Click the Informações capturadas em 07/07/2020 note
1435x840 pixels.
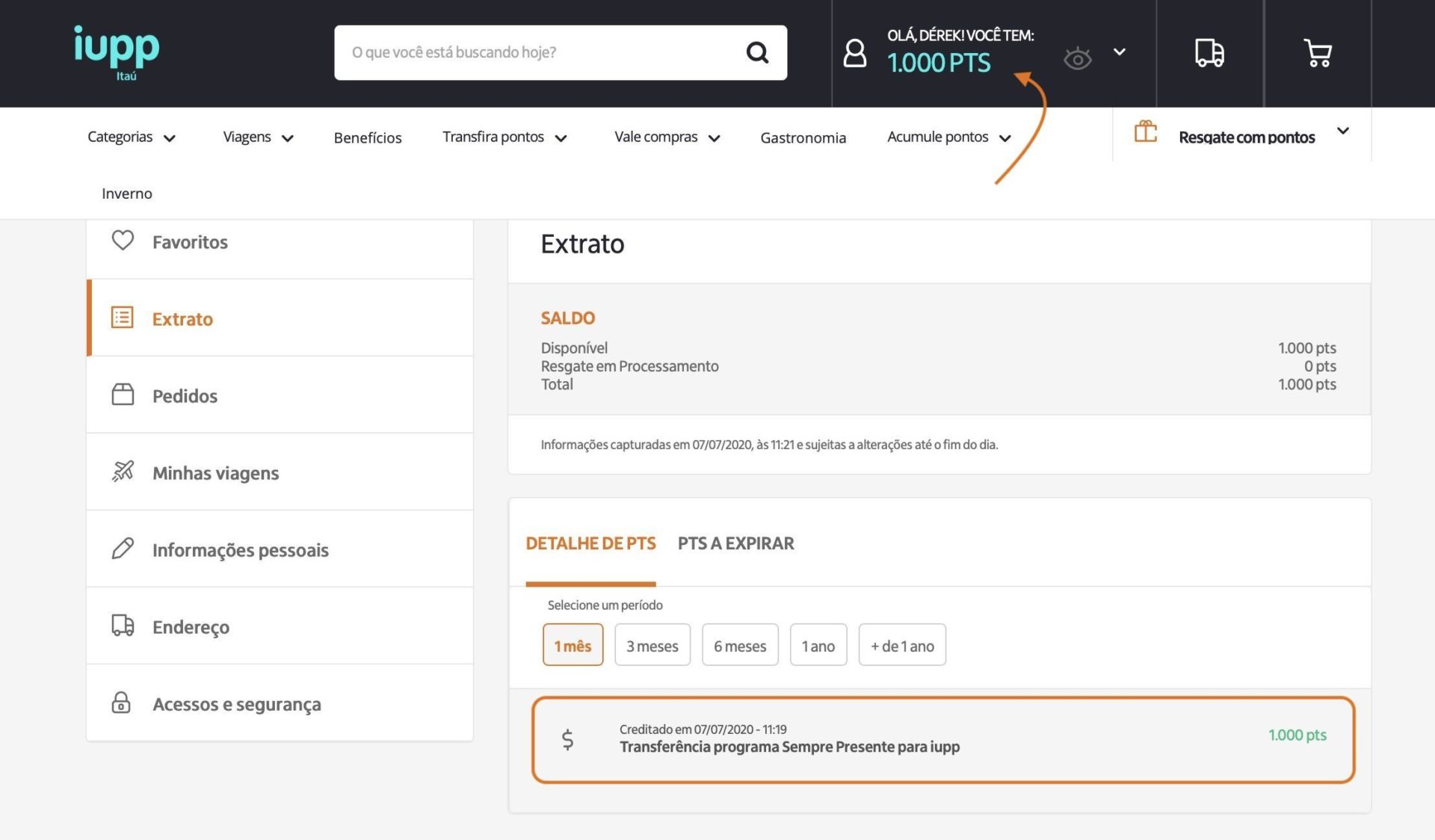coord(769,445)
